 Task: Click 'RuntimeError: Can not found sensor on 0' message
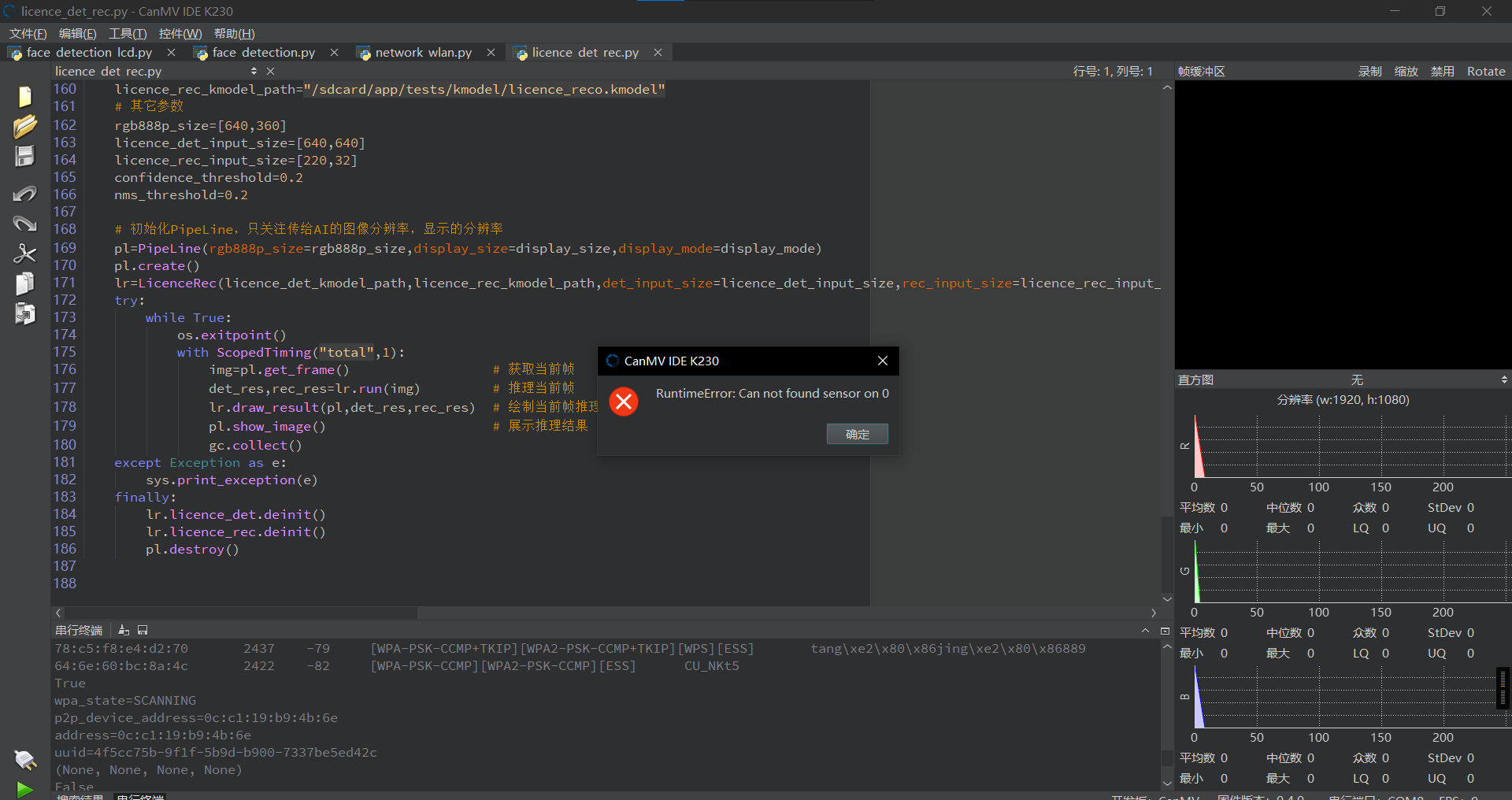click(x=773, y=393)
